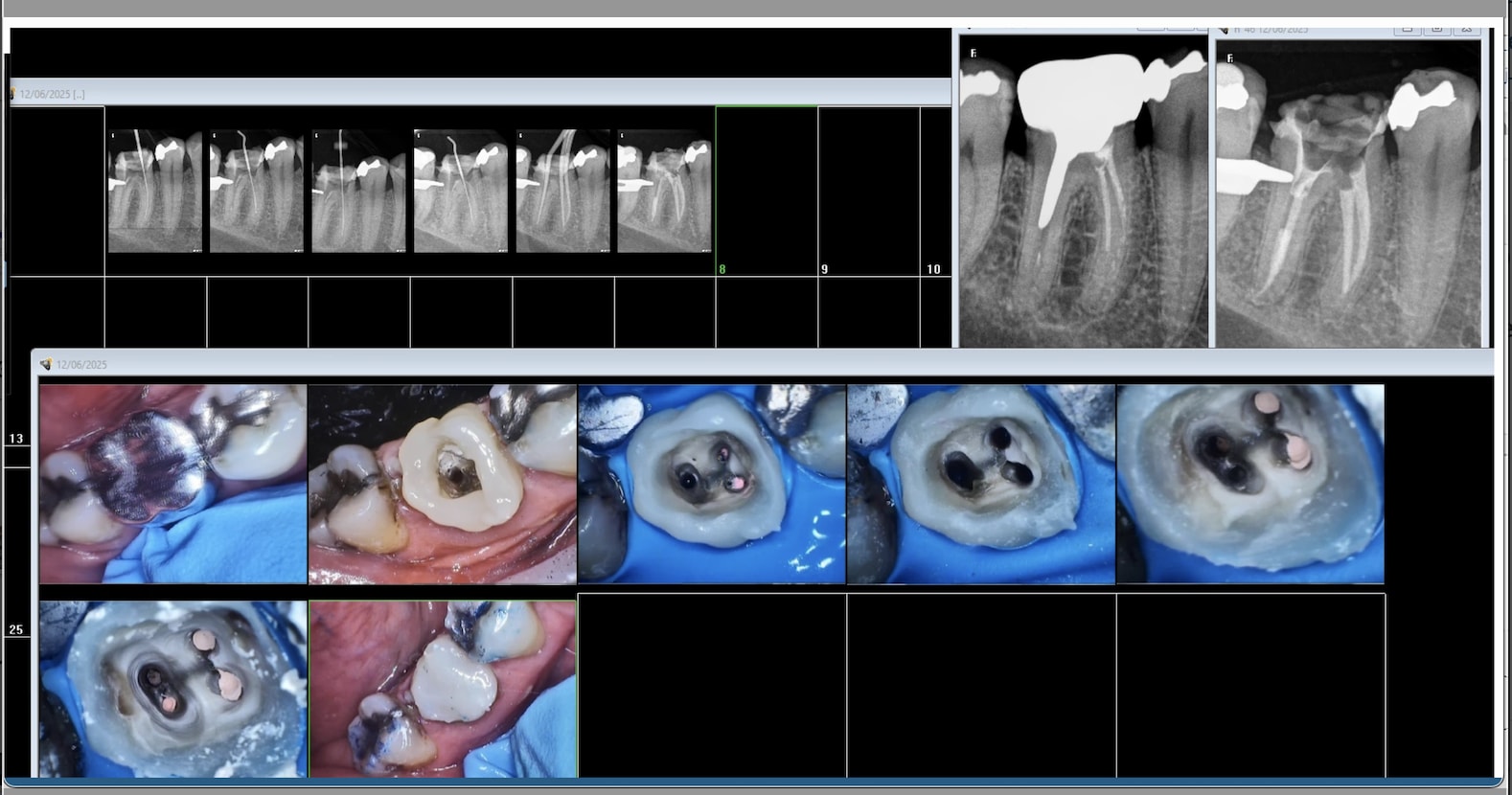
Task: Minimize the rightmost X-ray window
Action: [1407, 30]
